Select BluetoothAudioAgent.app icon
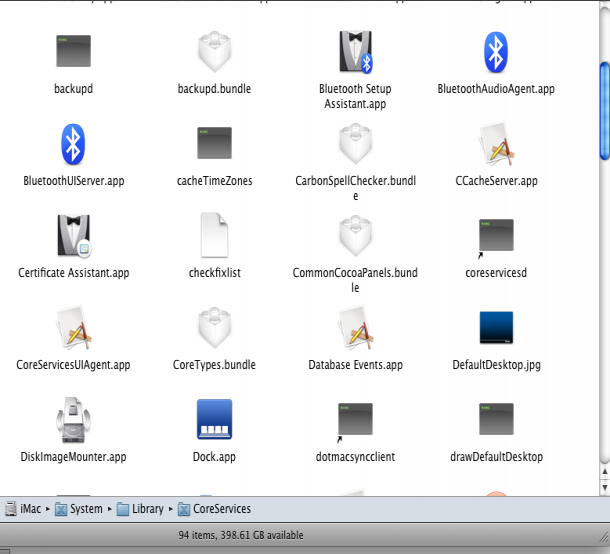 [x=496, y=52]
